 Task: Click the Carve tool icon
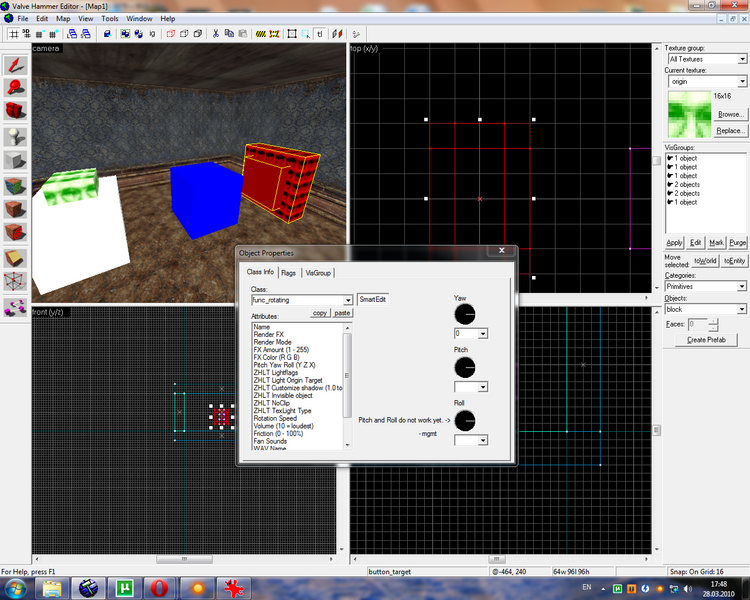pyautogui.click(x=107, y=34)
